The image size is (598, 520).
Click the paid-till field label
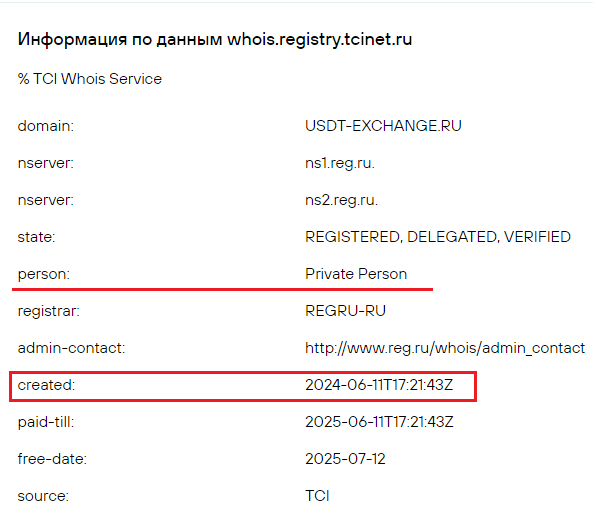pos(46,422)
